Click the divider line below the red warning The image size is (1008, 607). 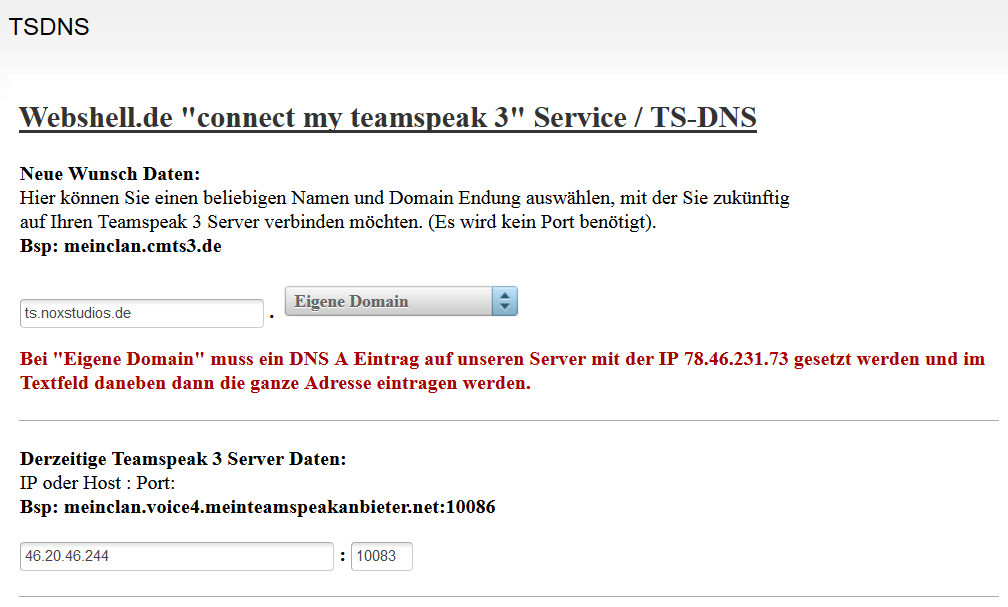click(508, 421)
